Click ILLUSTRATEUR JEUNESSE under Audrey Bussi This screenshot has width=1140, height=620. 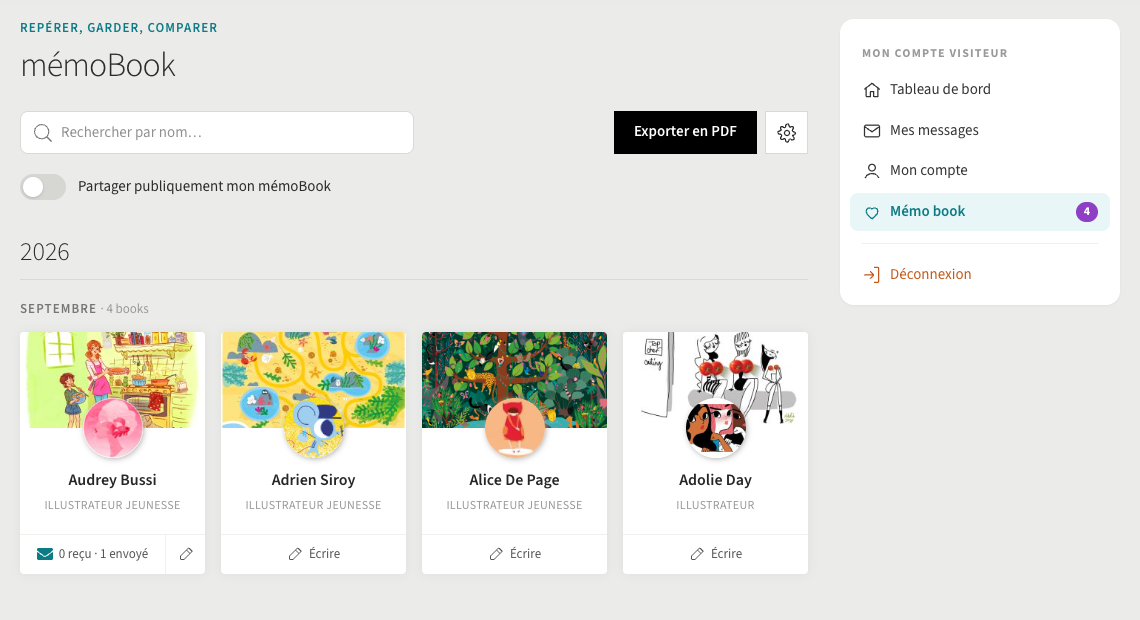[x=113, y=505]
